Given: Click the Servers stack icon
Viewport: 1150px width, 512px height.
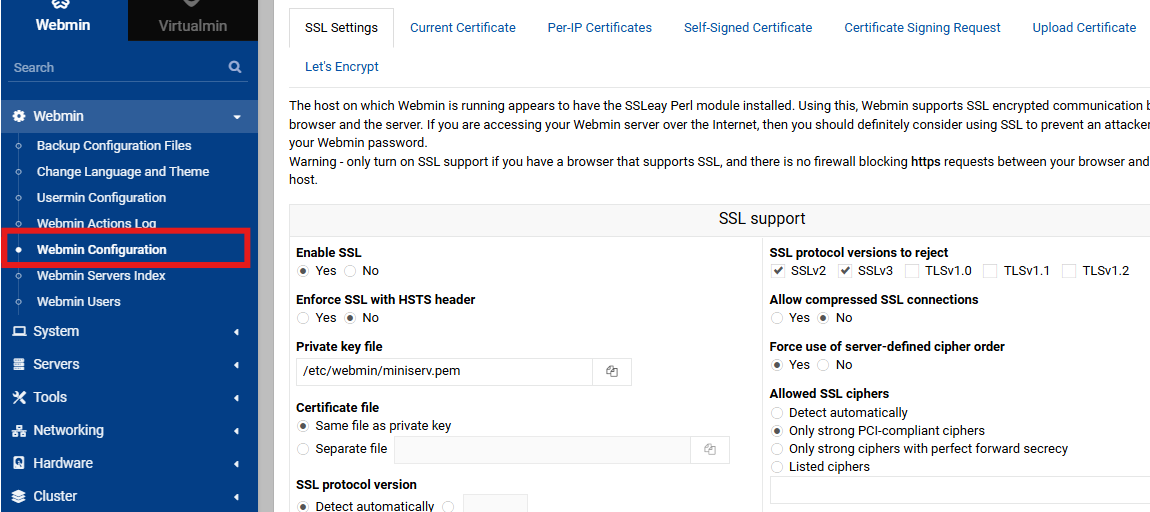Looking at the screenshot, I should click(19, 364).
